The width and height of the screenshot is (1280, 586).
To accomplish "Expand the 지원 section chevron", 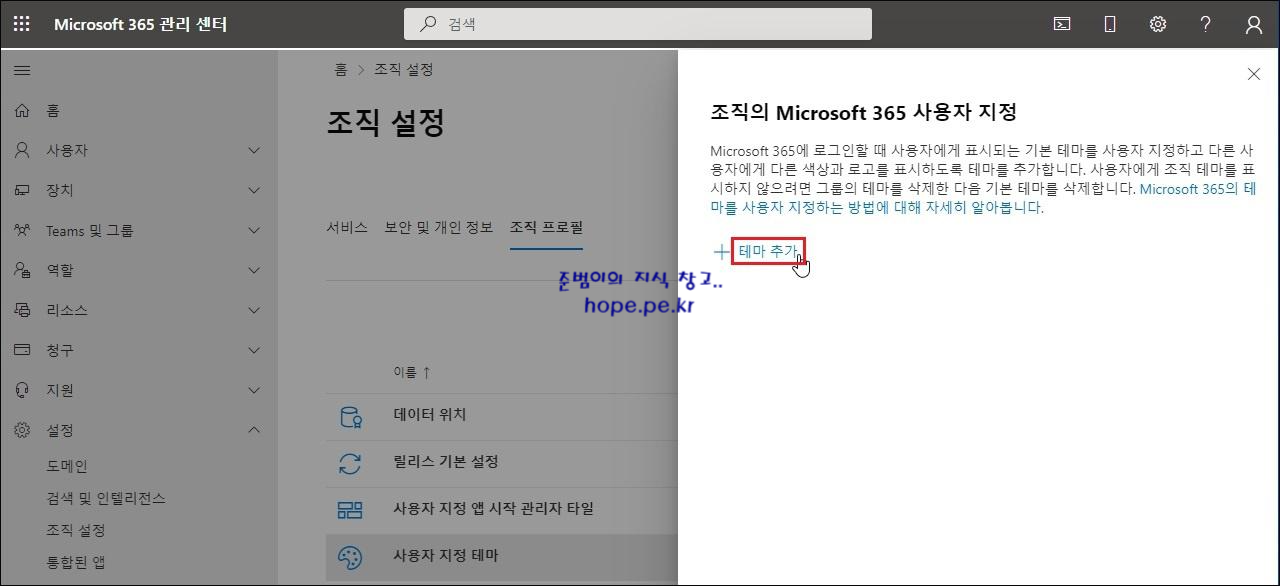I will [x=254, y=390].
